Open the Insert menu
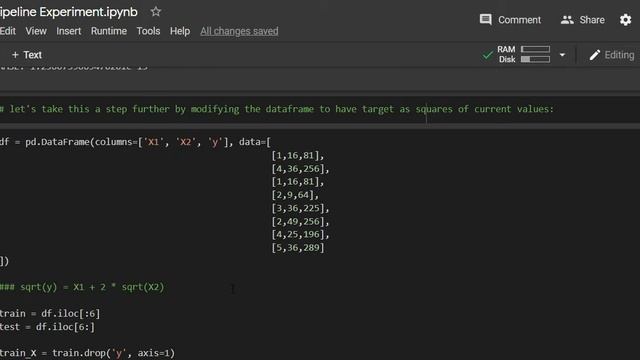This screenshot has width=640, height=360. (x=69, y=31)
